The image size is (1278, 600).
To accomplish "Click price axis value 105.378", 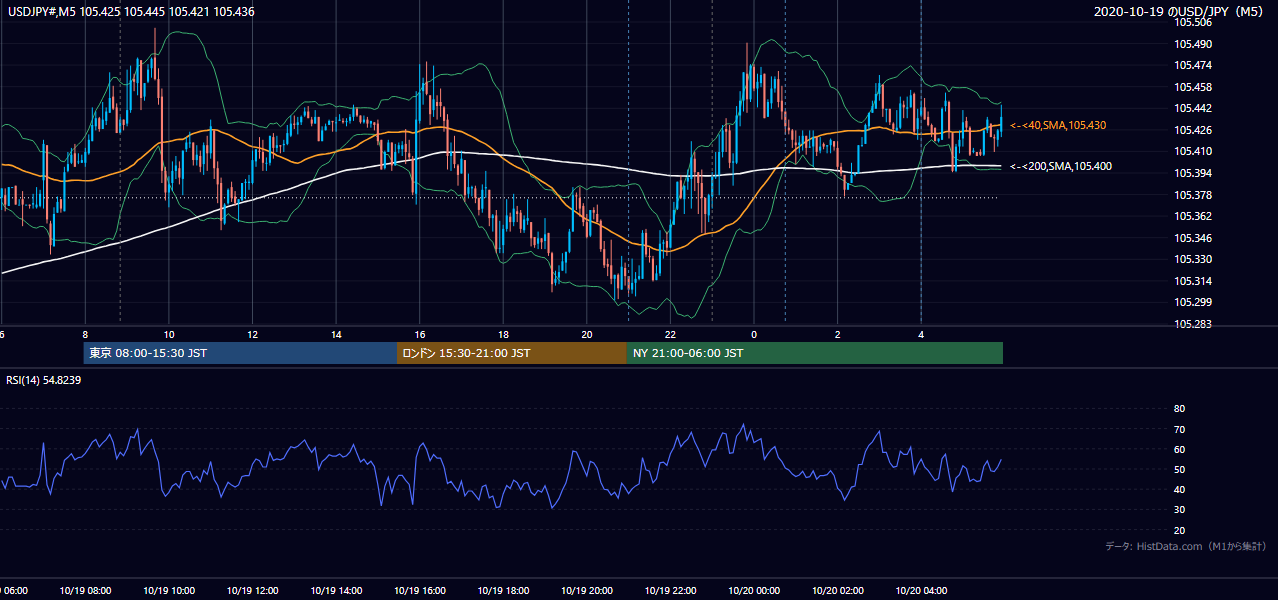I will pyautogui.click(x=1193, y=195).
